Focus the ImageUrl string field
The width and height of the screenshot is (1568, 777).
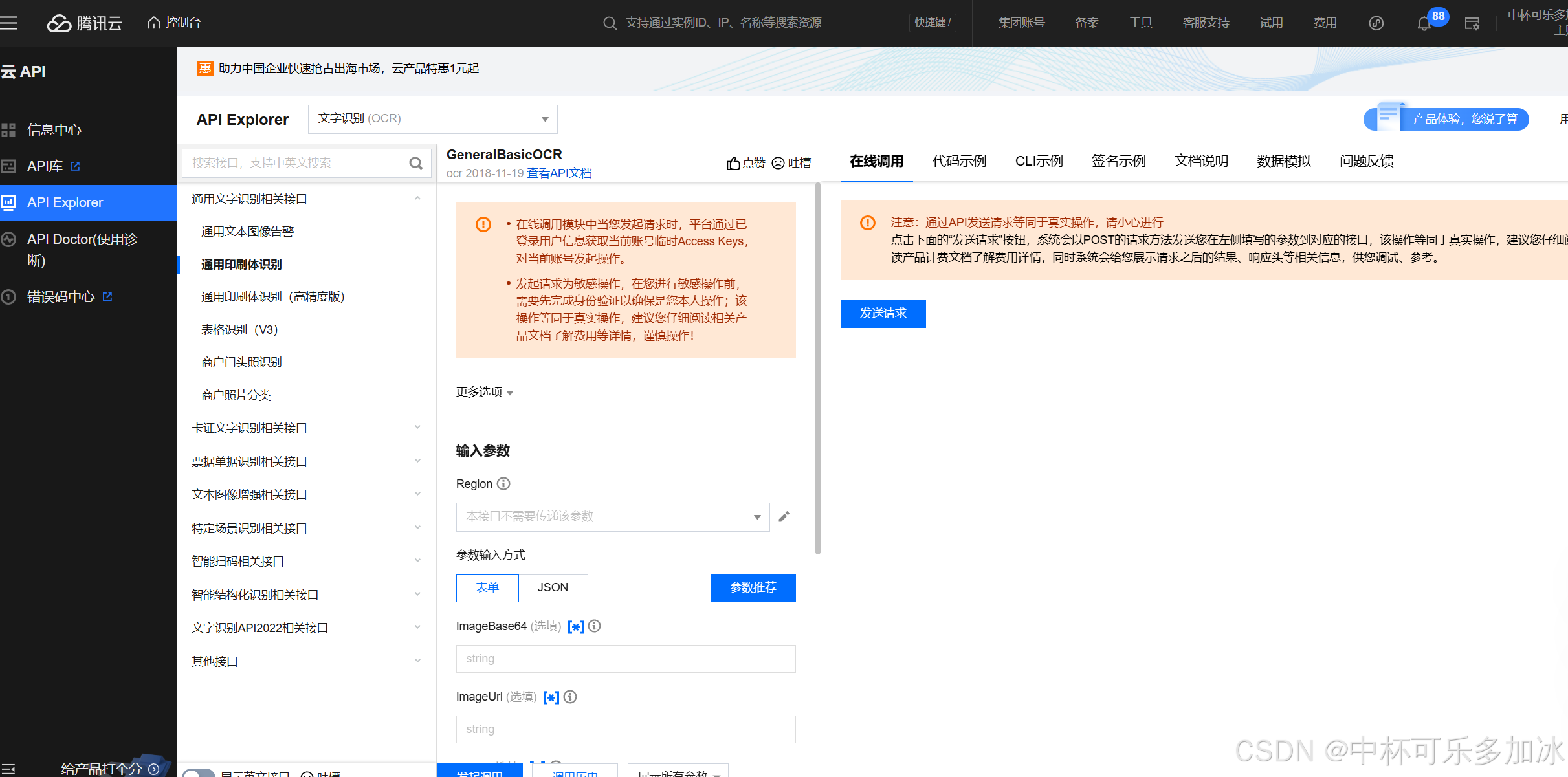point(626,729)
